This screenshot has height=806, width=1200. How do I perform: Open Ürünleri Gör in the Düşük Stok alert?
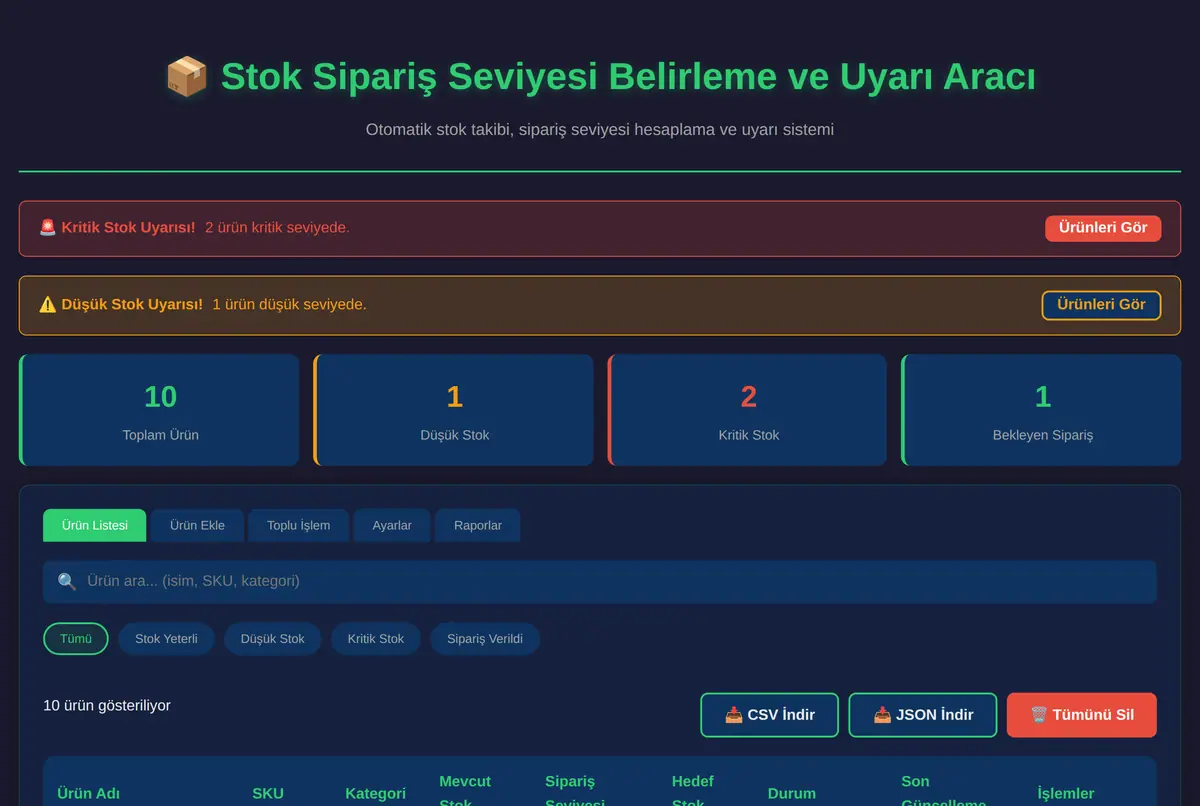pos(1101,305)
